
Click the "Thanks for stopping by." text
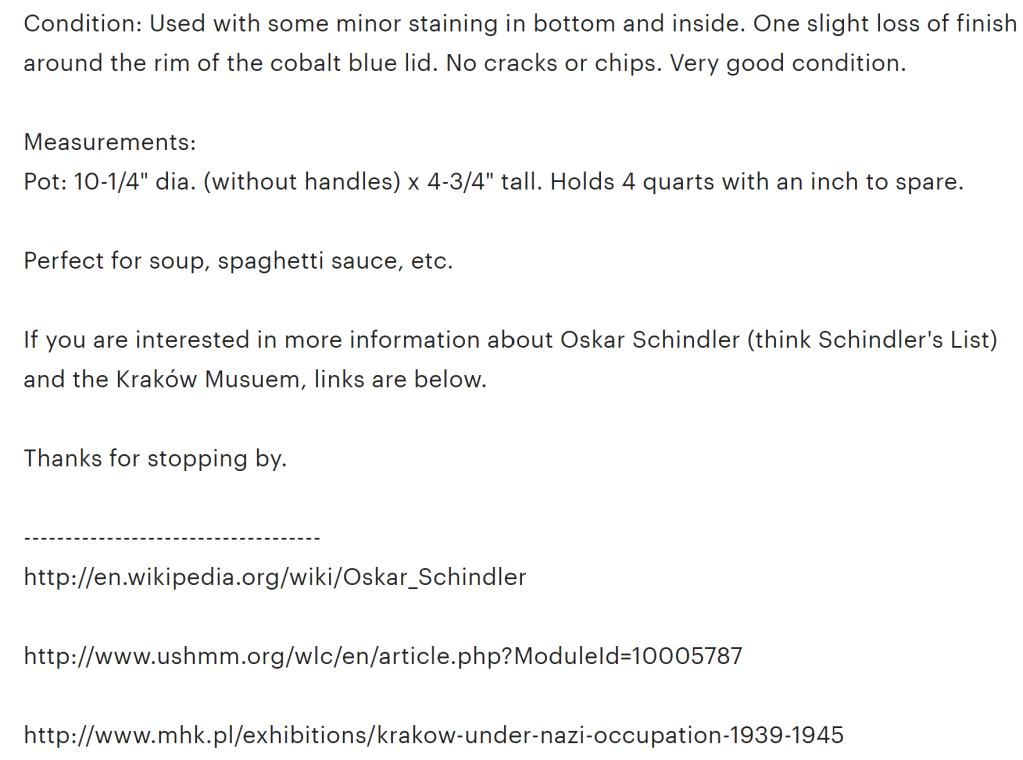(x=155, y=458)
